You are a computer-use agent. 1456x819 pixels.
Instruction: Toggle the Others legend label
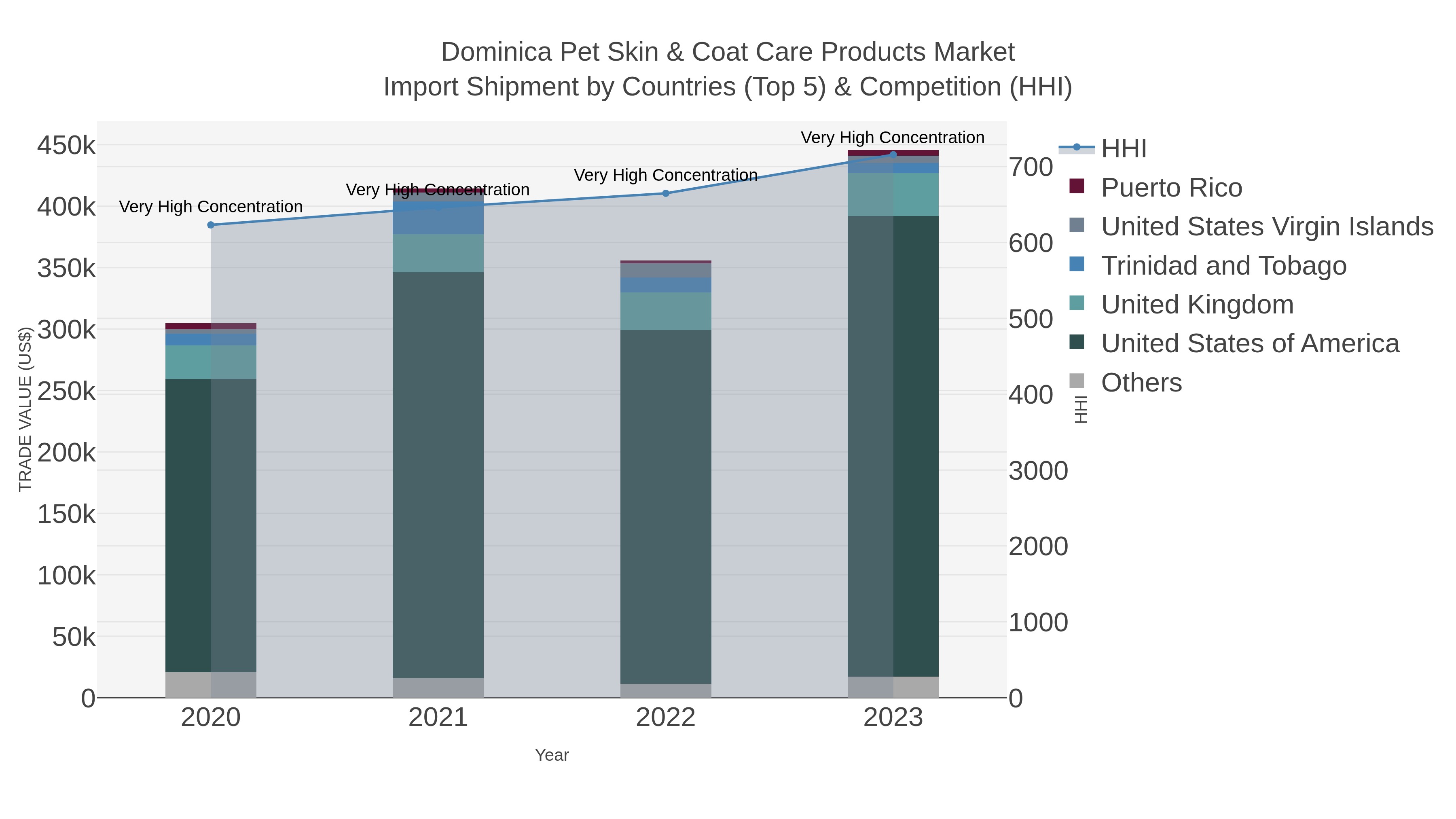[x=1141, y=383]
